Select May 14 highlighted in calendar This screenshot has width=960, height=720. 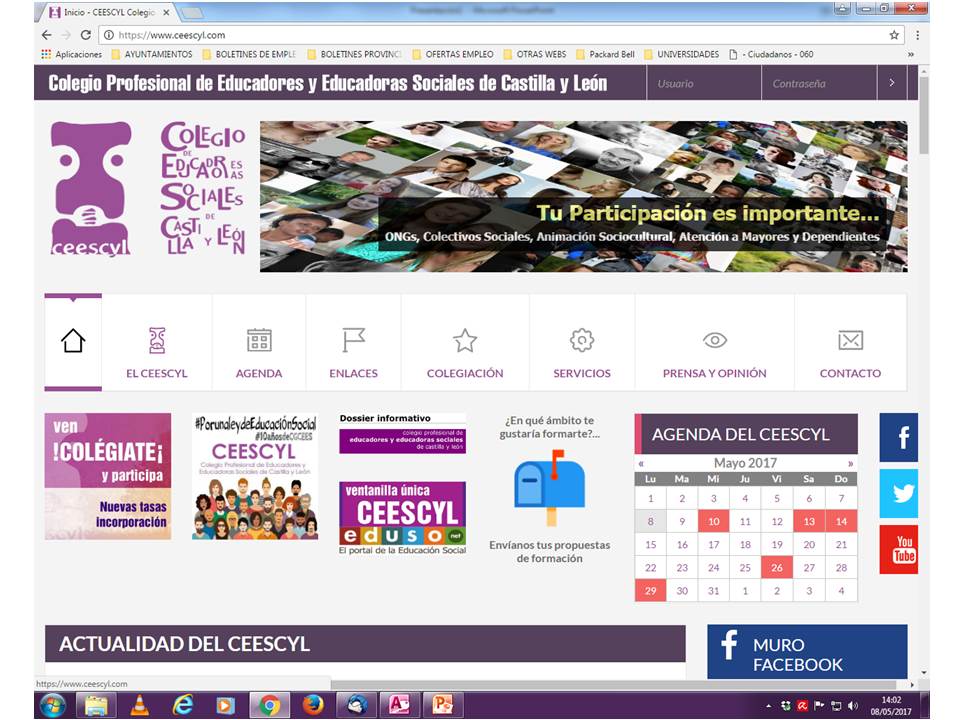841,522
